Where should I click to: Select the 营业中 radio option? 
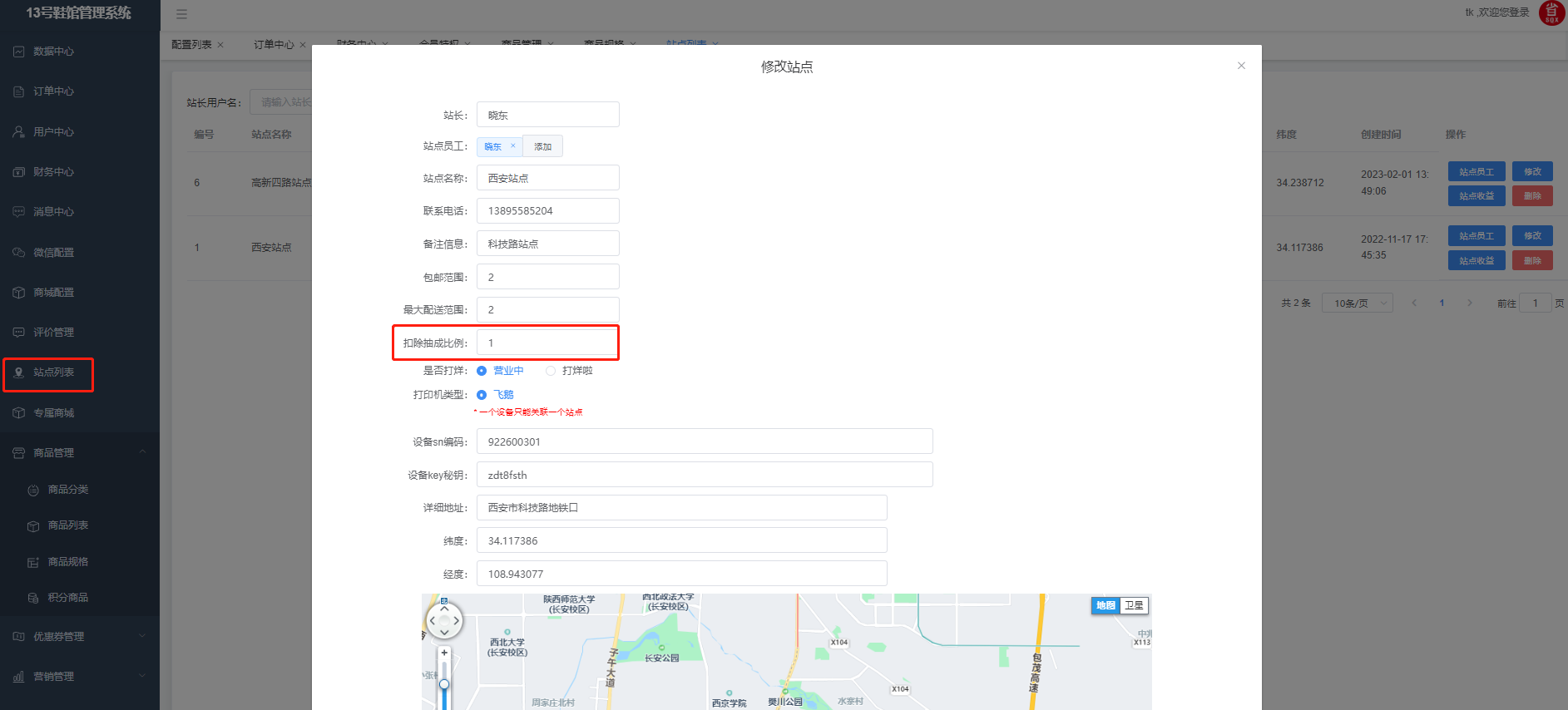coord(482,371)
